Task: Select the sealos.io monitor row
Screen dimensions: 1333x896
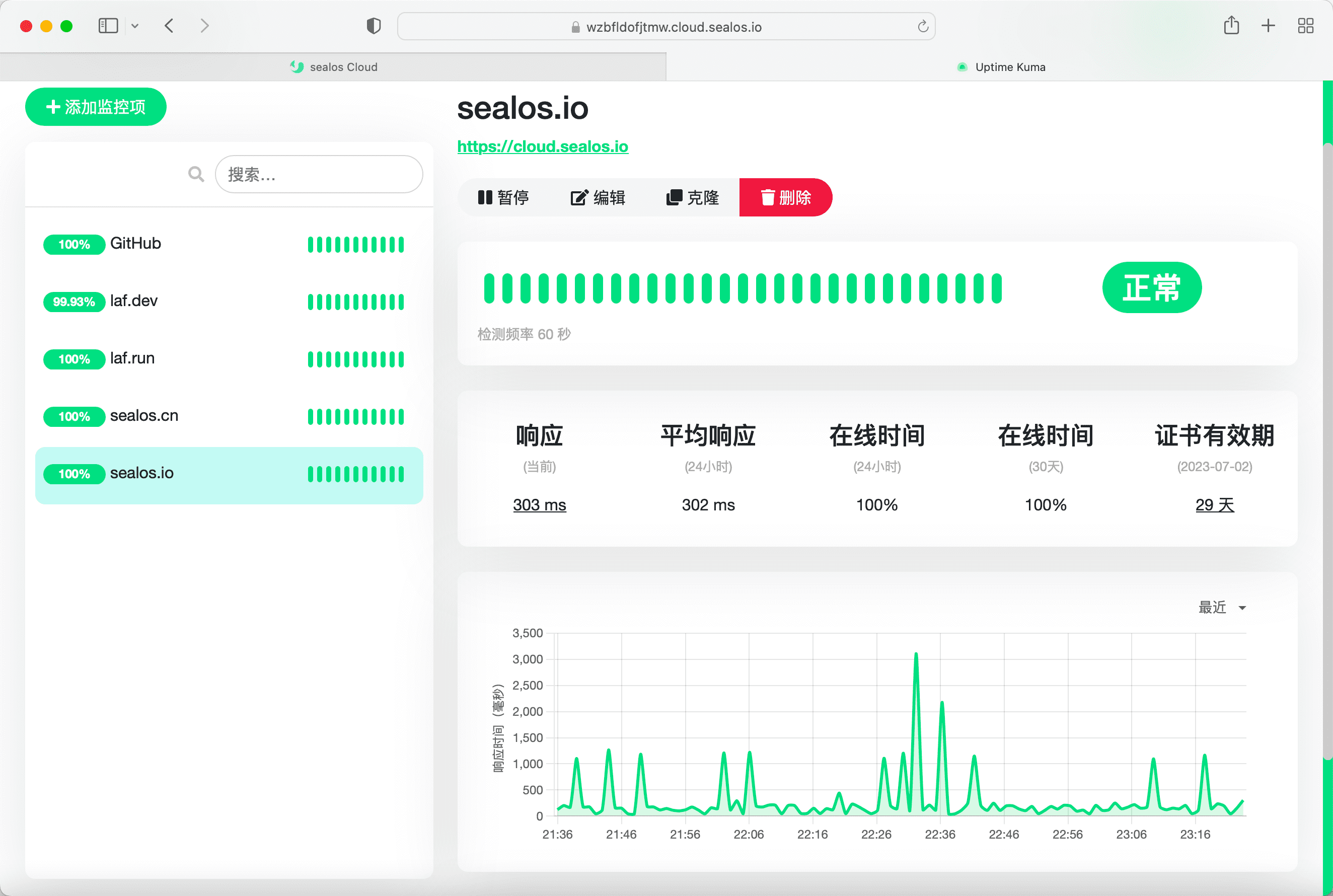Action: (x=229, y=475)
